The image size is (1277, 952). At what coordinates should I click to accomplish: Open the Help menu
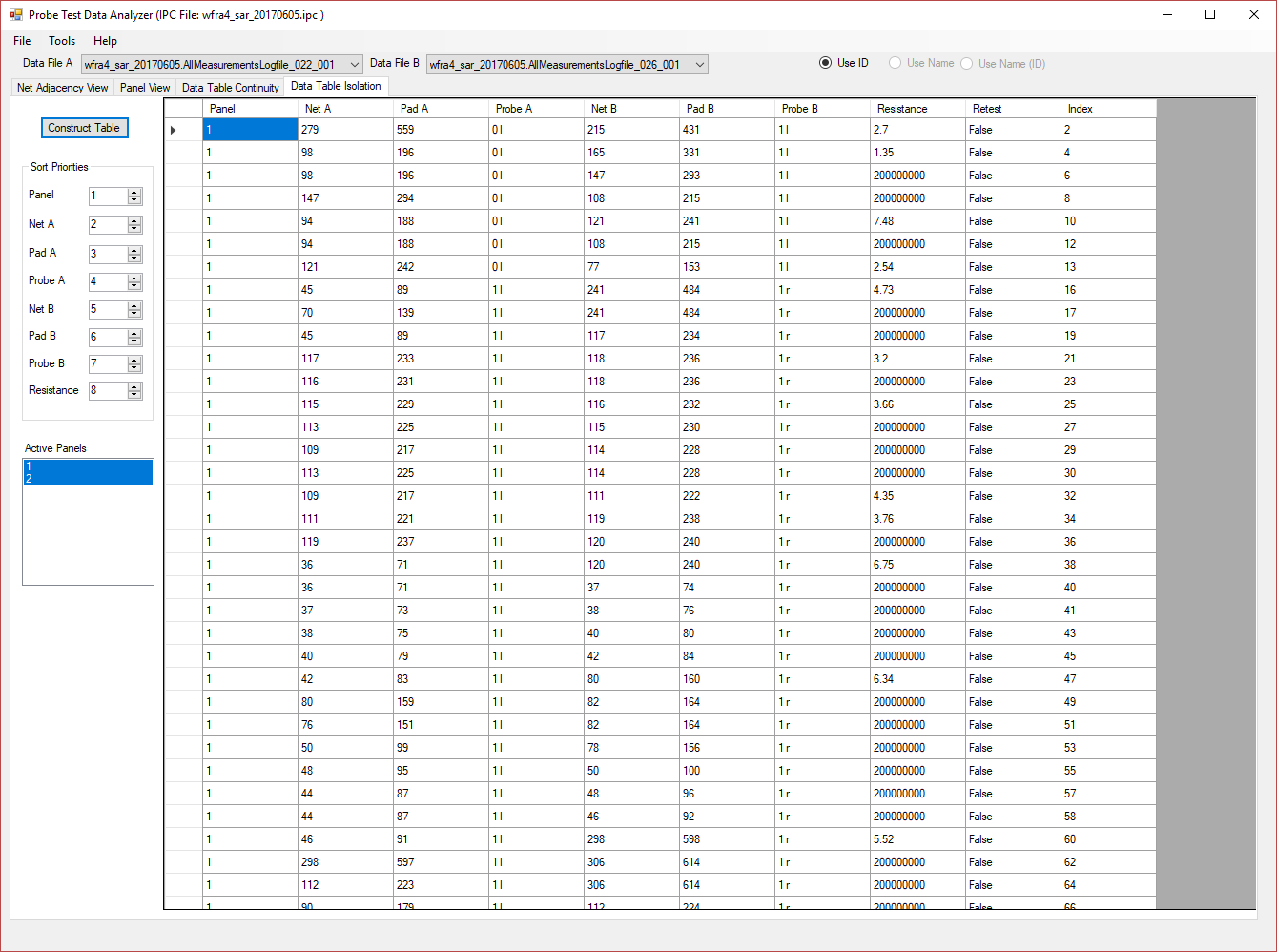105,41
